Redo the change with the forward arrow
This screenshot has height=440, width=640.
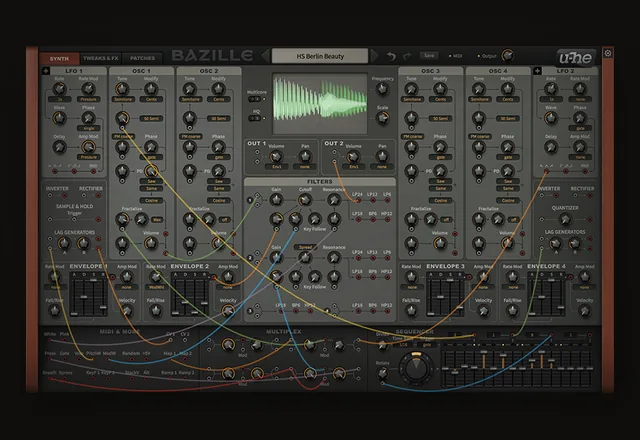pyautogui.click(x=407, y=56)
